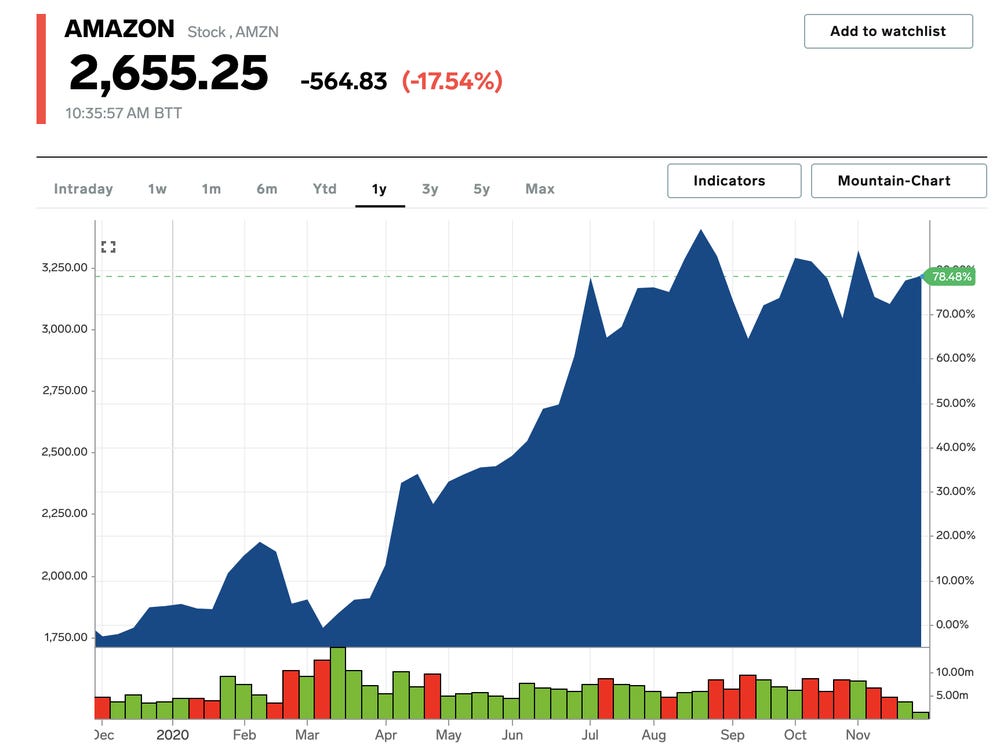Click the 3,000.00 y-axis label
1000x750 pixels.
pyautogui.click(x=64, y=329)
